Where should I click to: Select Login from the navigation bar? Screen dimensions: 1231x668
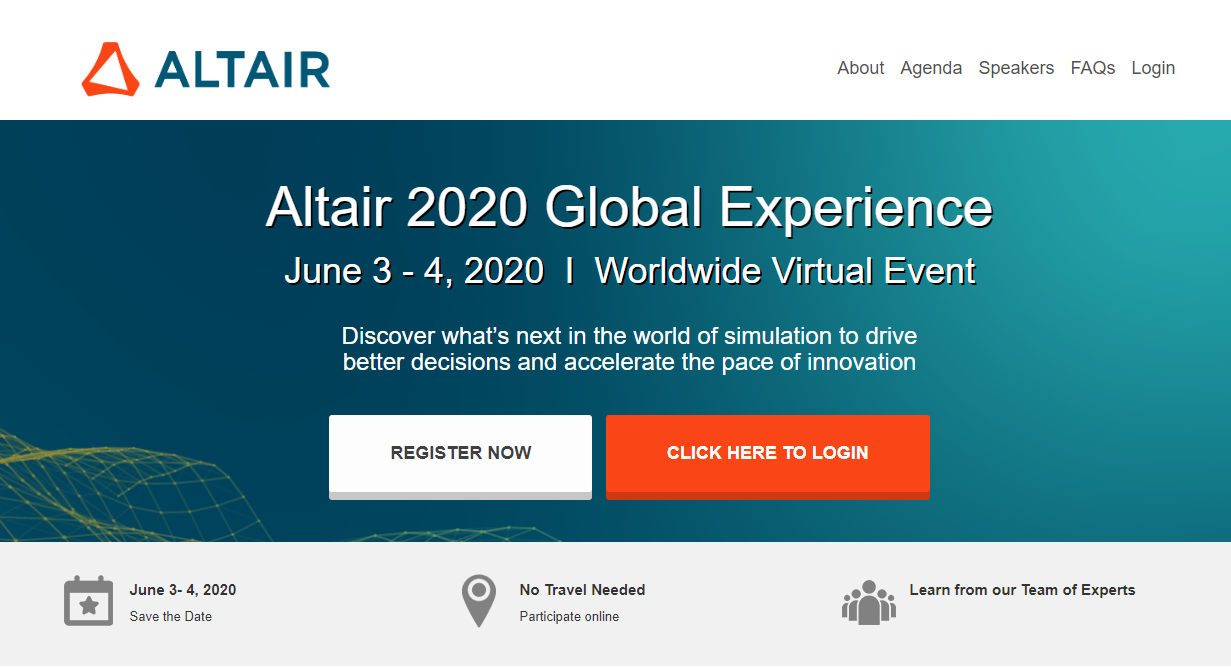pyautogui.click(x=1153, y=68)
